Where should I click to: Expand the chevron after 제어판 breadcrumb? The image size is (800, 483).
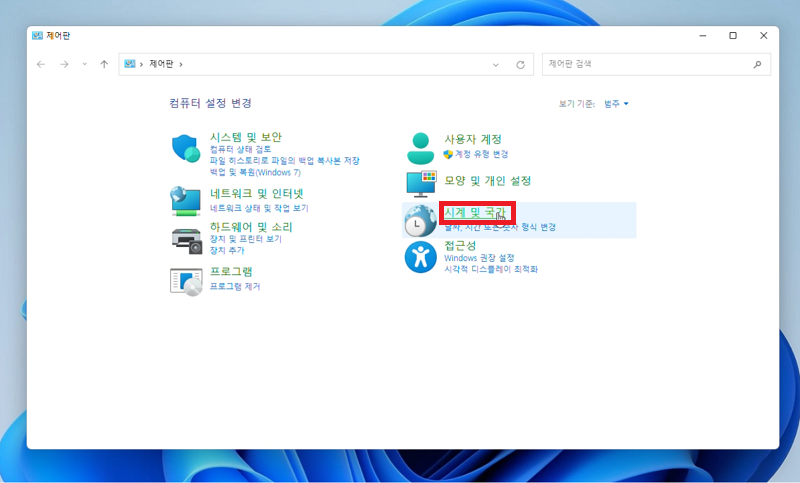point(181,64)
